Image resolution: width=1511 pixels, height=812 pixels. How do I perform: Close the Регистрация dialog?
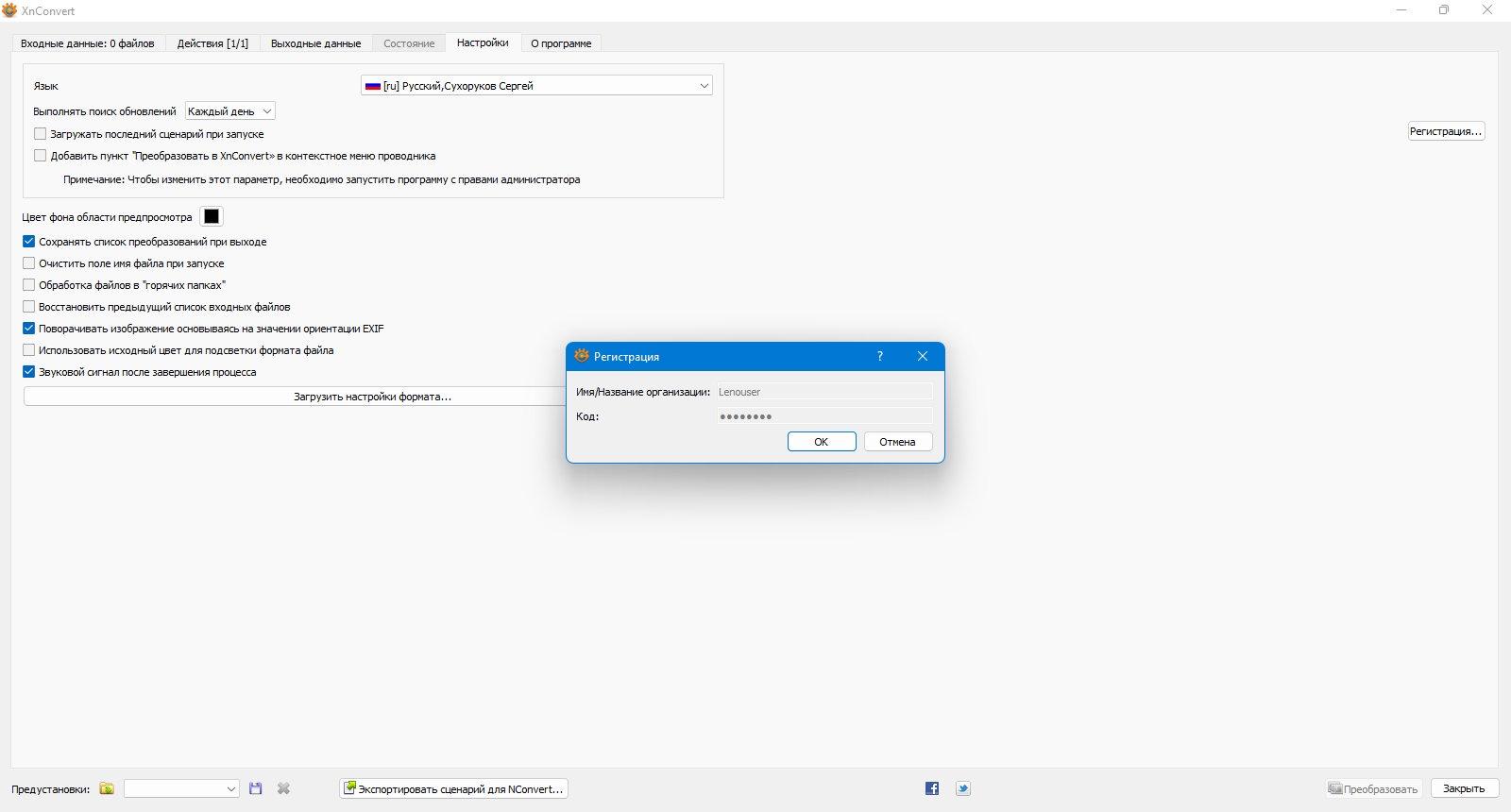[x=923, y=356]
